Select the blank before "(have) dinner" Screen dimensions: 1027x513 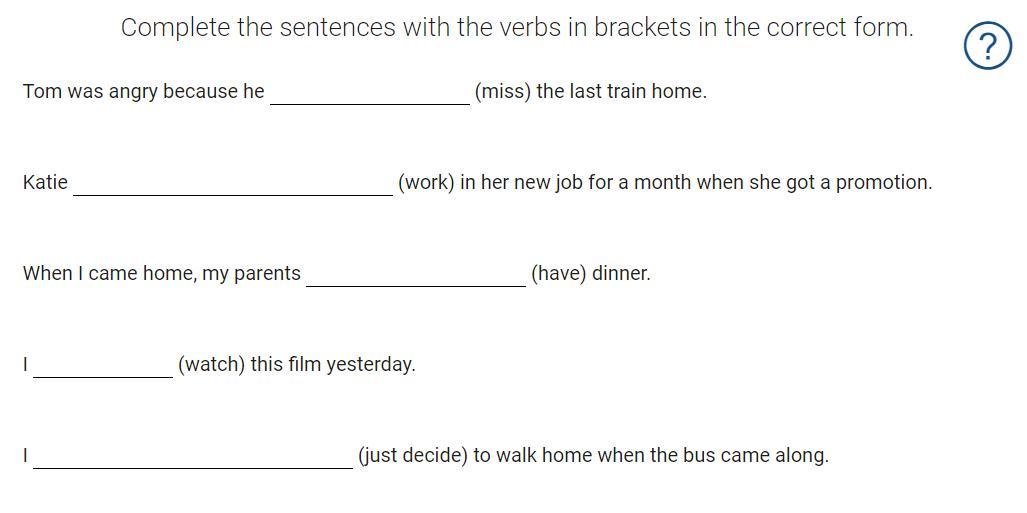(416, 274)
